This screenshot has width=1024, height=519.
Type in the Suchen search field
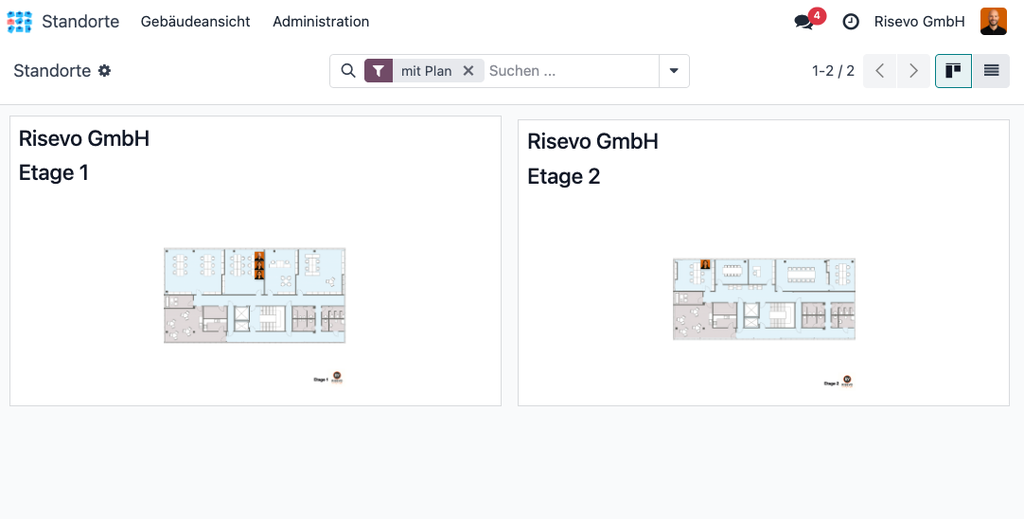[x=570, y=71]
